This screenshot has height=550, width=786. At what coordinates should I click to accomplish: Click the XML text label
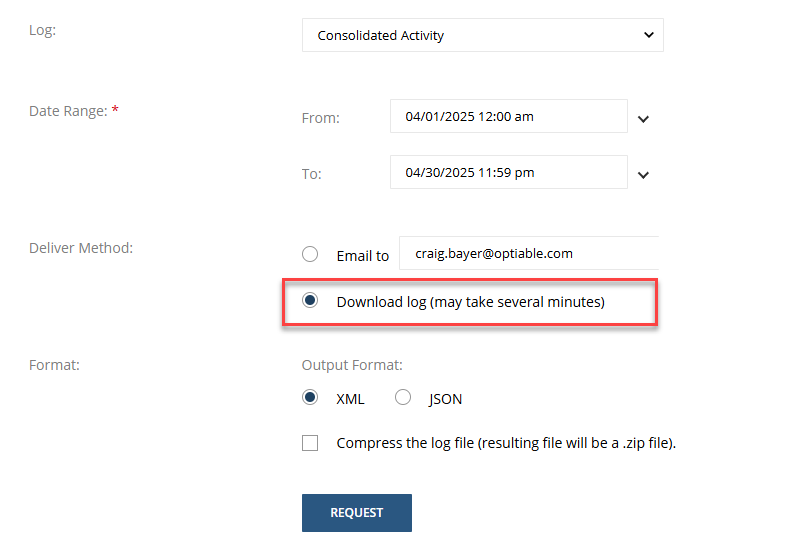pyautogui.click(x=350, y=399)
